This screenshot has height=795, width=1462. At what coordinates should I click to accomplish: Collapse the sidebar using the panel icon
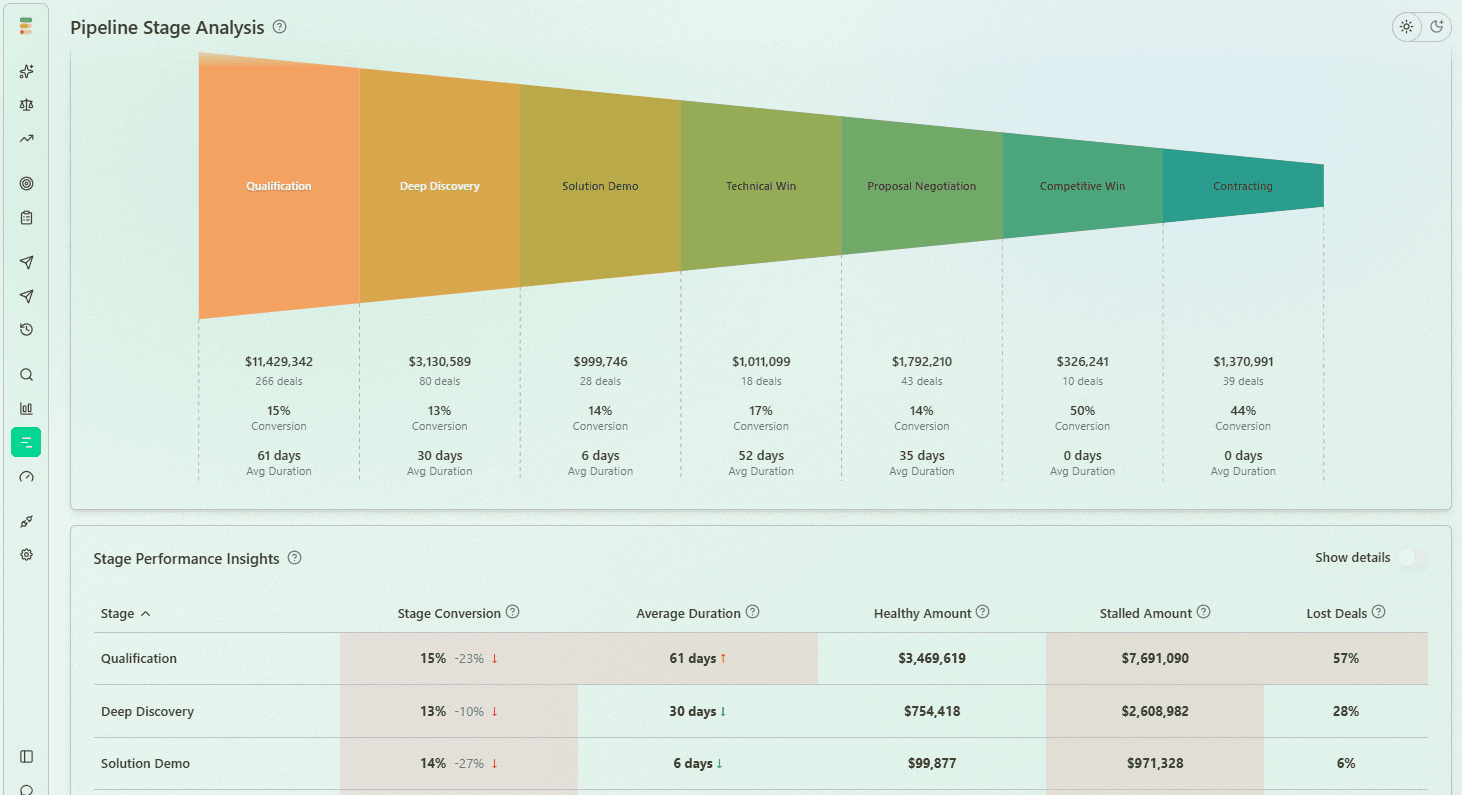point(26,756)
